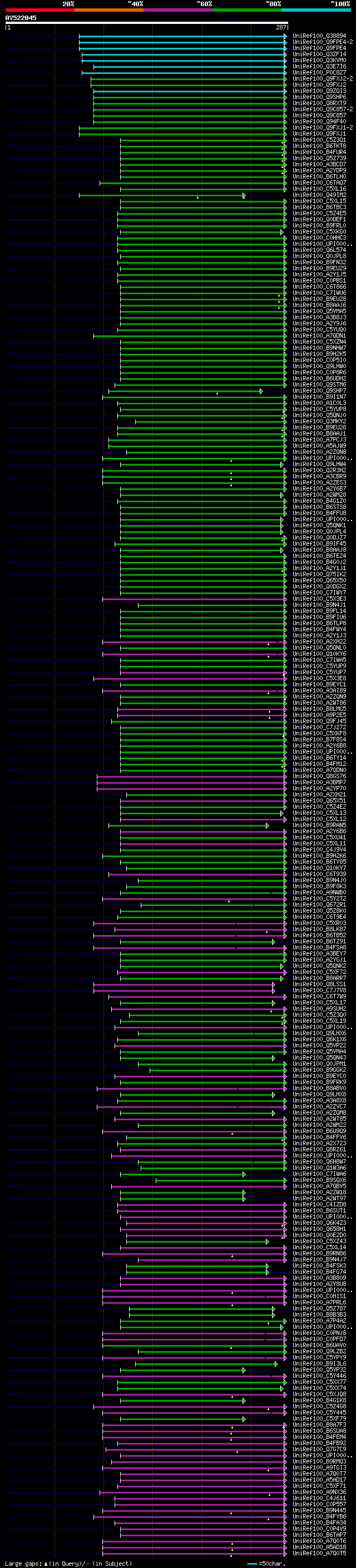Select the UniRef100_Q9ZQI3 label

(319, 91)
